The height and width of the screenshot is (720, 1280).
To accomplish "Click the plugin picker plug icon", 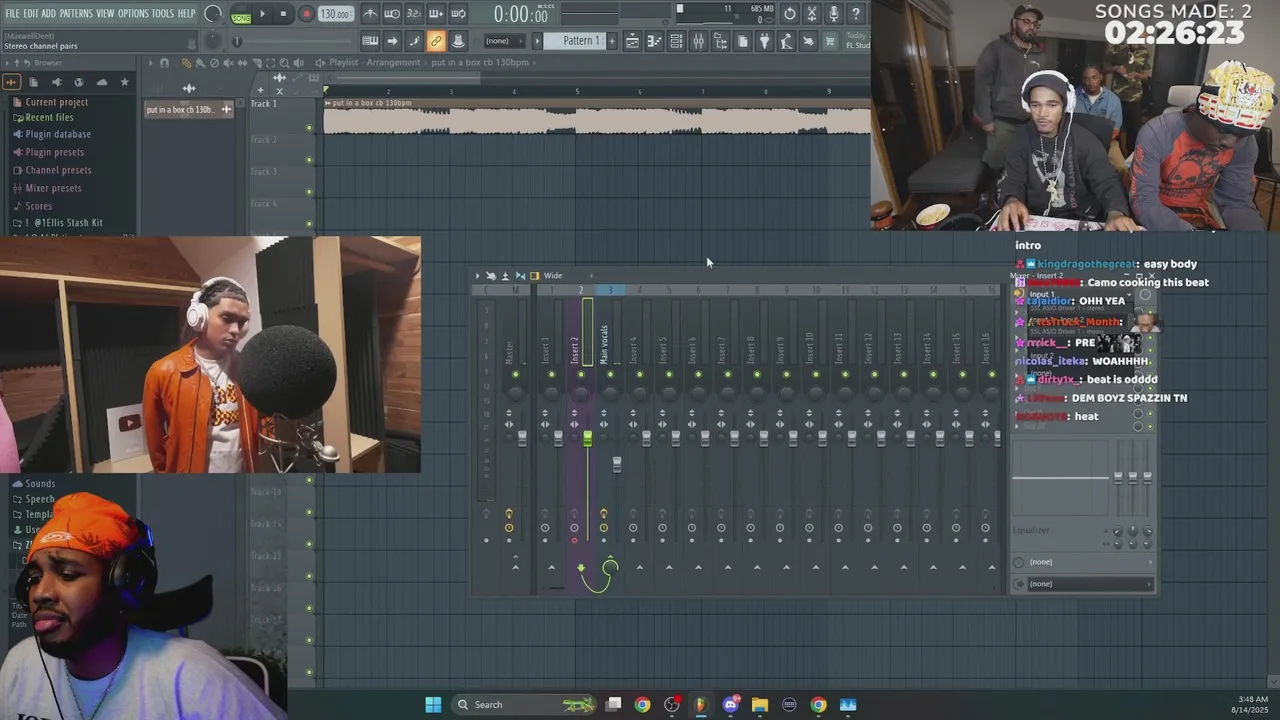I will point(764,41).
